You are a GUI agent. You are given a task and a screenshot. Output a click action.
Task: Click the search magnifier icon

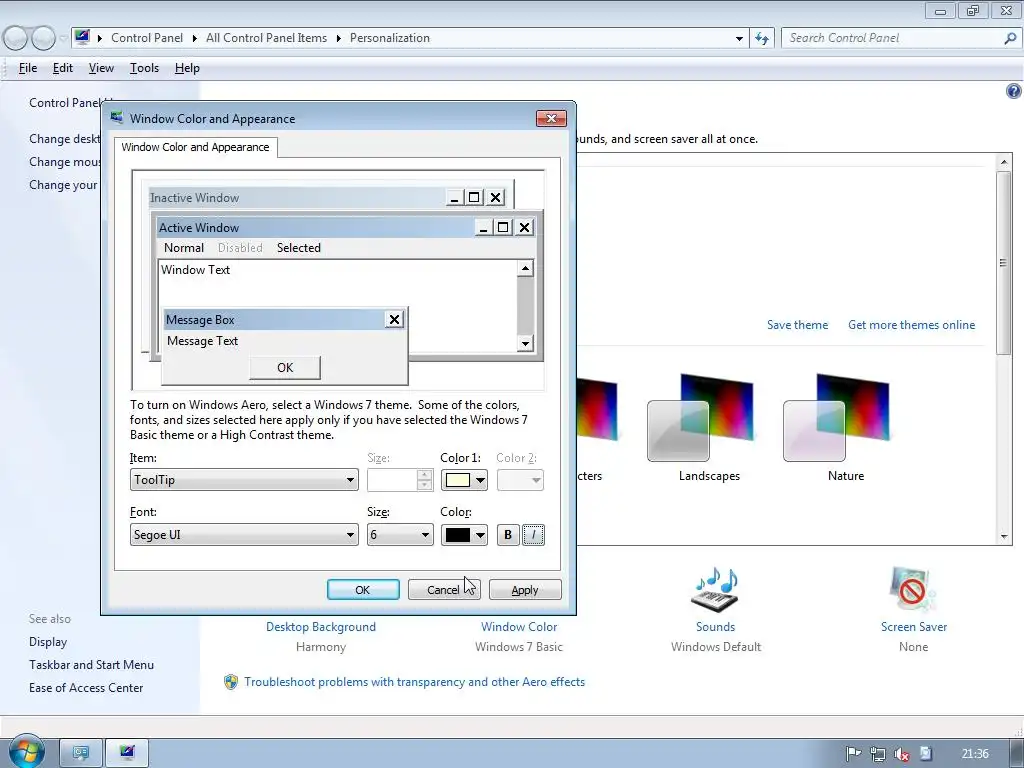1010,38
